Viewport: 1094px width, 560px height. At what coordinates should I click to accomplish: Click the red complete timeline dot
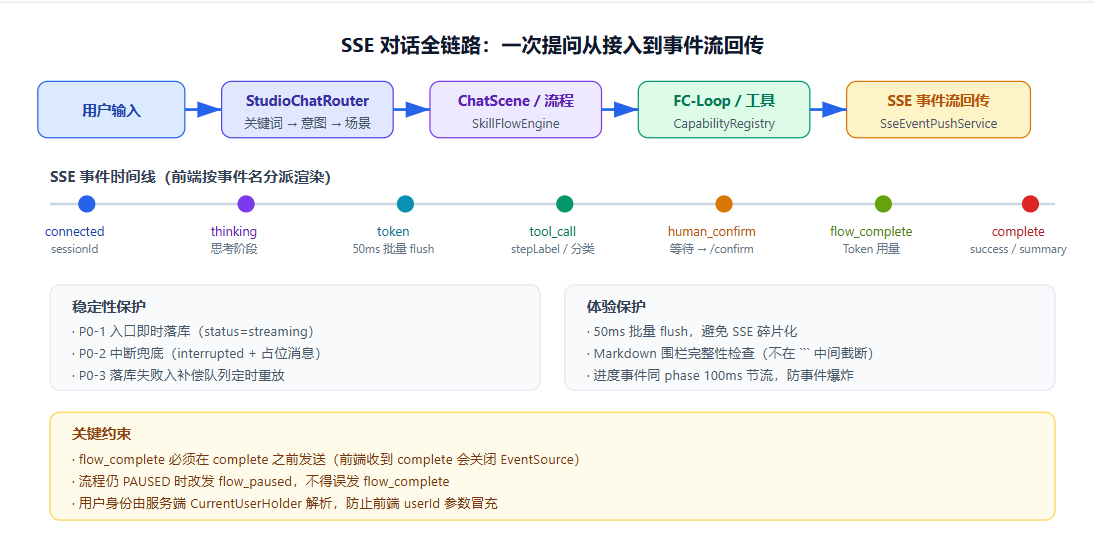coord(1030,204)
